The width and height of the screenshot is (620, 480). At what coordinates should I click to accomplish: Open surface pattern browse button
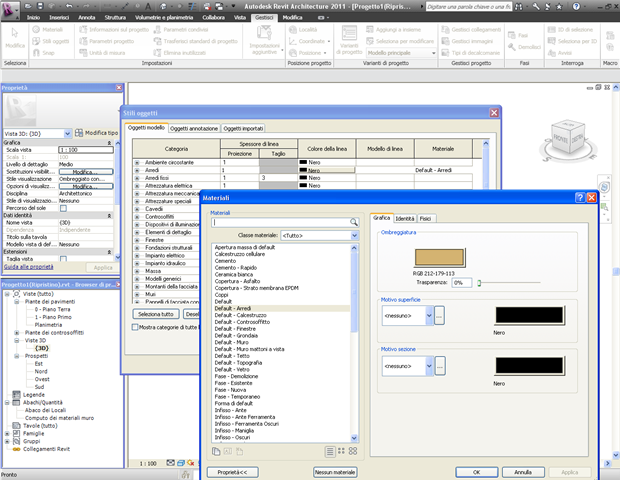(x=439, y=316)
